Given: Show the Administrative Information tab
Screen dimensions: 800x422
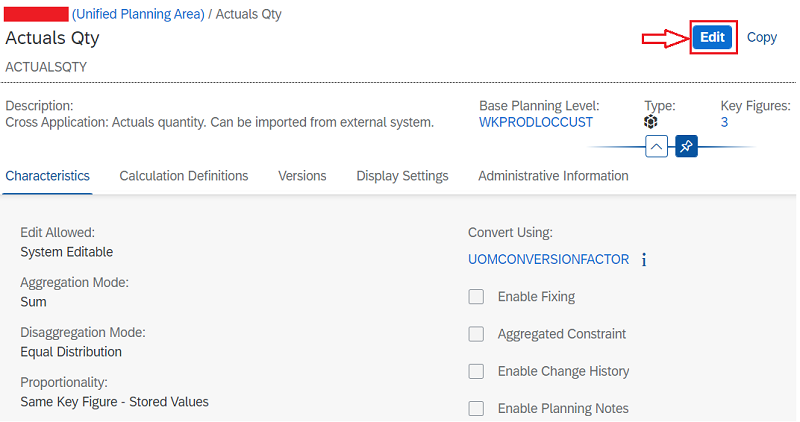Looking at the screenshot, I should tap(553, 176).
